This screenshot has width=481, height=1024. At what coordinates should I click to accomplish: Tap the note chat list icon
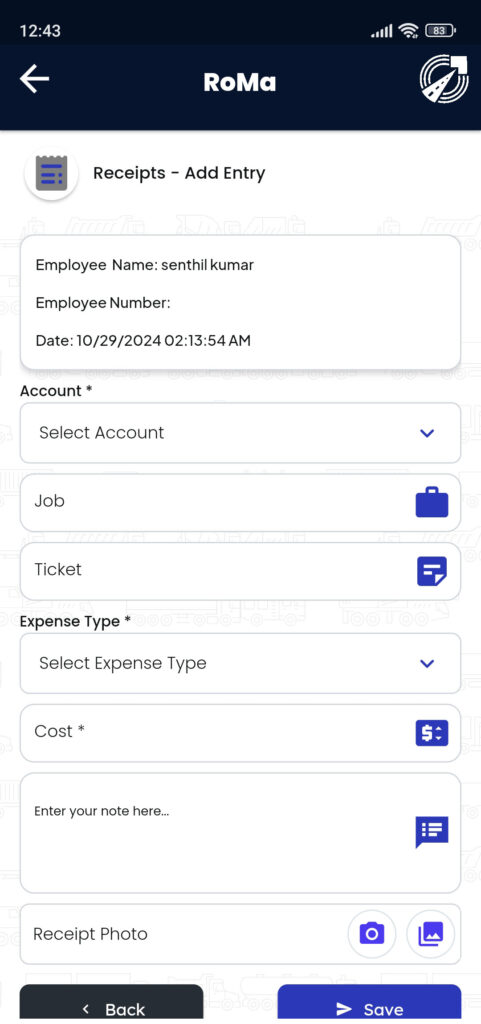click(432, 832)
